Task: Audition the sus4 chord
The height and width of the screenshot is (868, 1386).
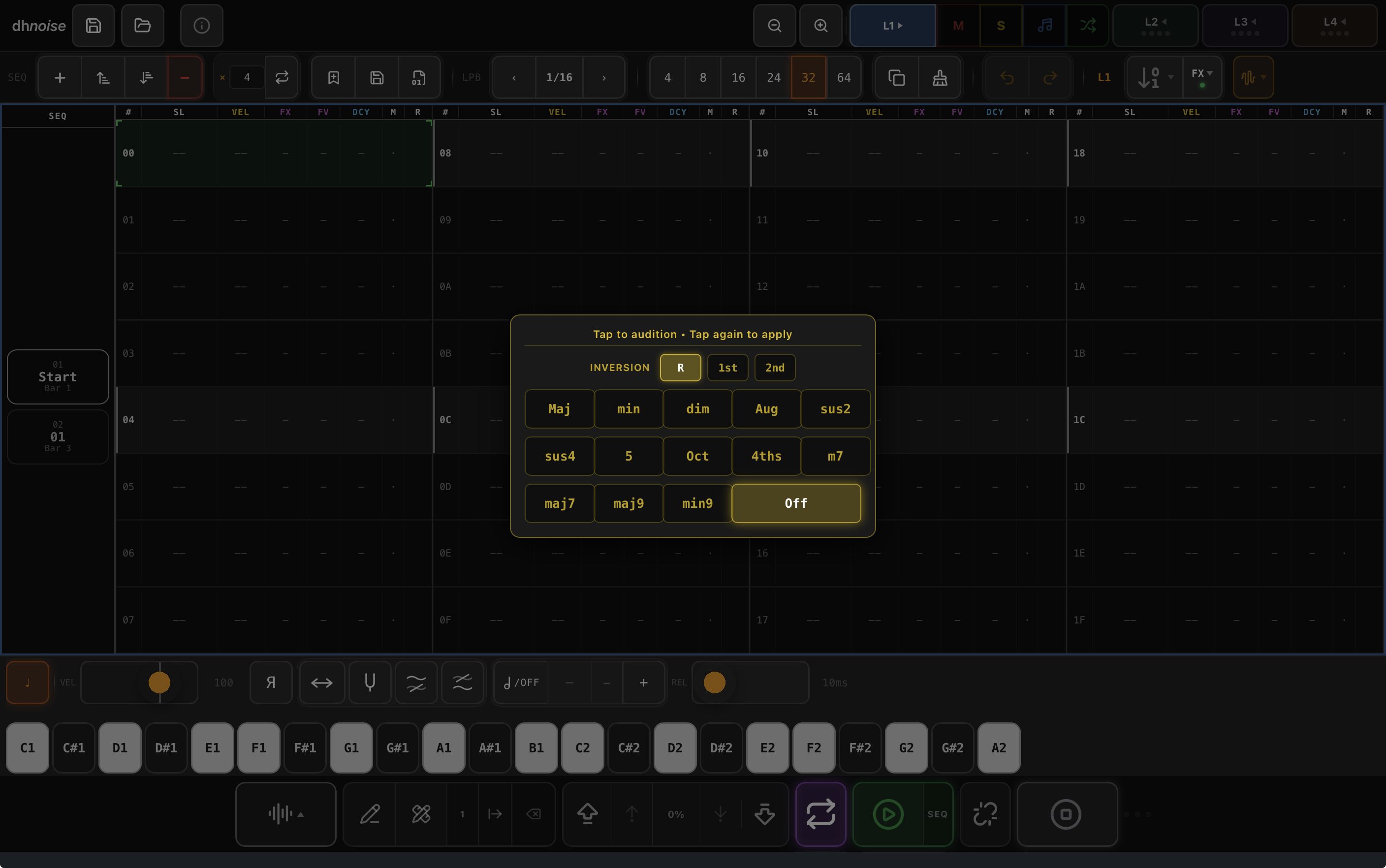Action: (559, 457)
